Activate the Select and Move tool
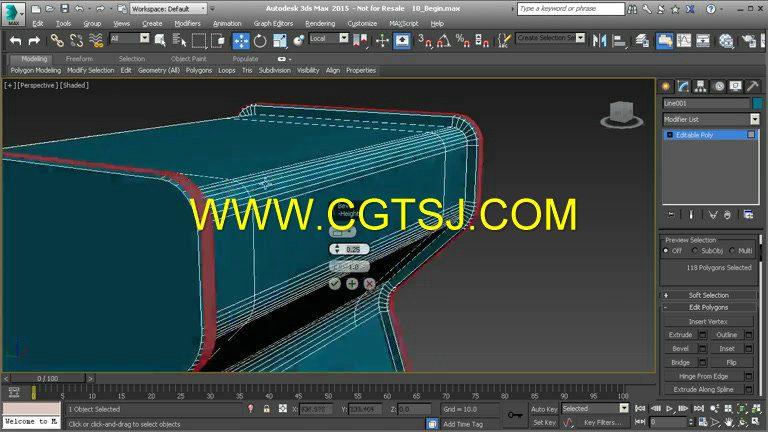The width and height of the screenshot is (768, 432). [x=240, y=41]
